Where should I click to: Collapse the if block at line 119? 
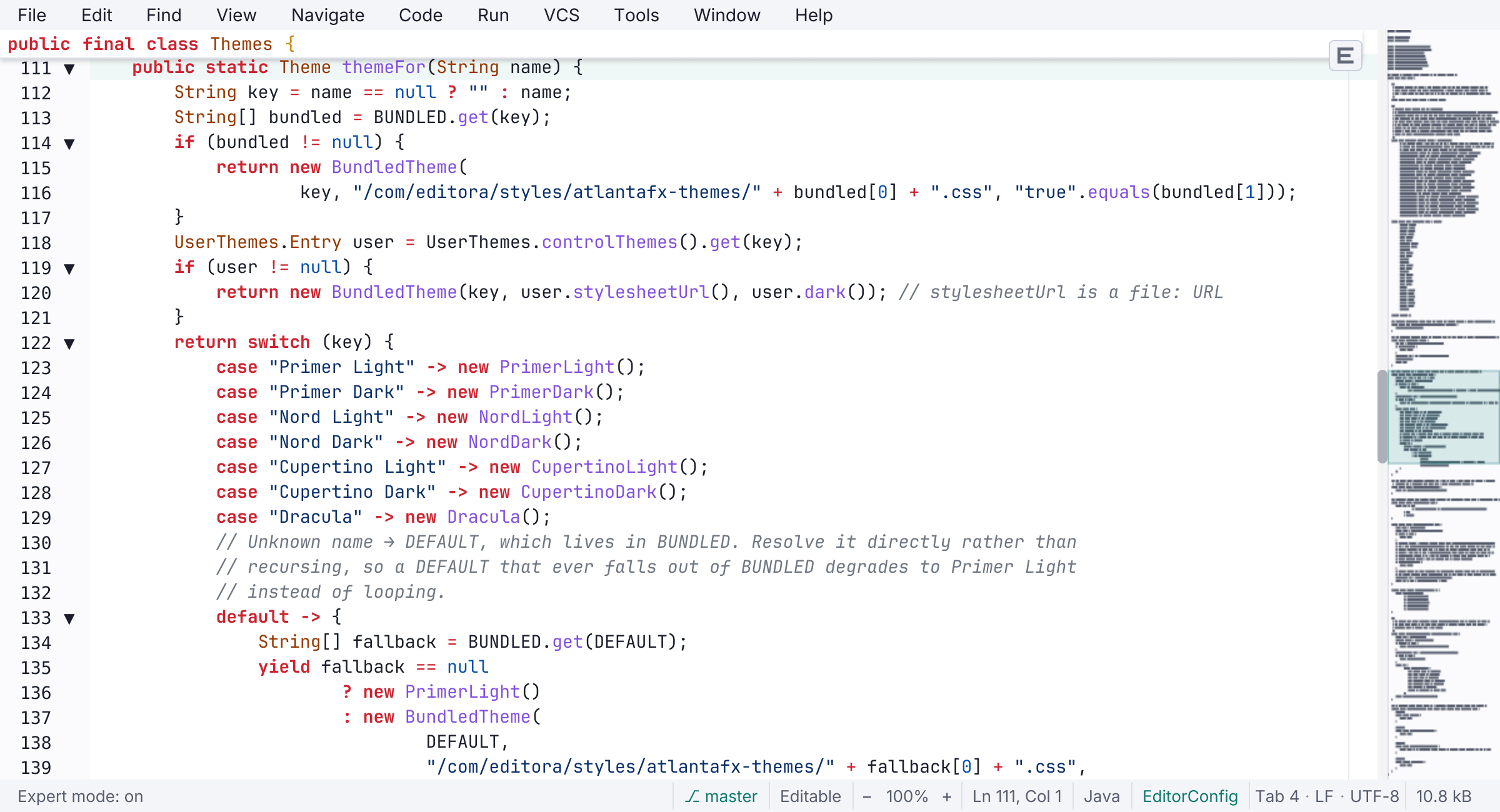pos(69,269)
